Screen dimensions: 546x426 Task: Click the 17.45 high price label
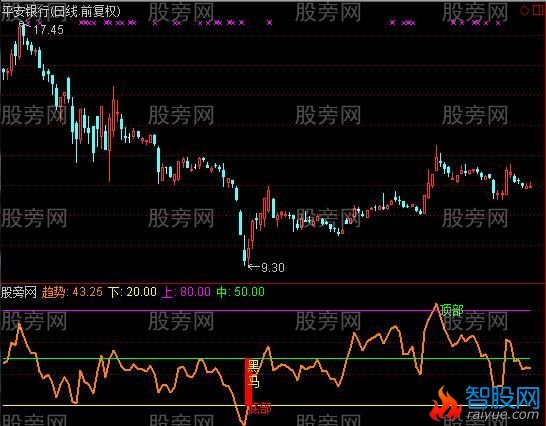coord(48,30)
